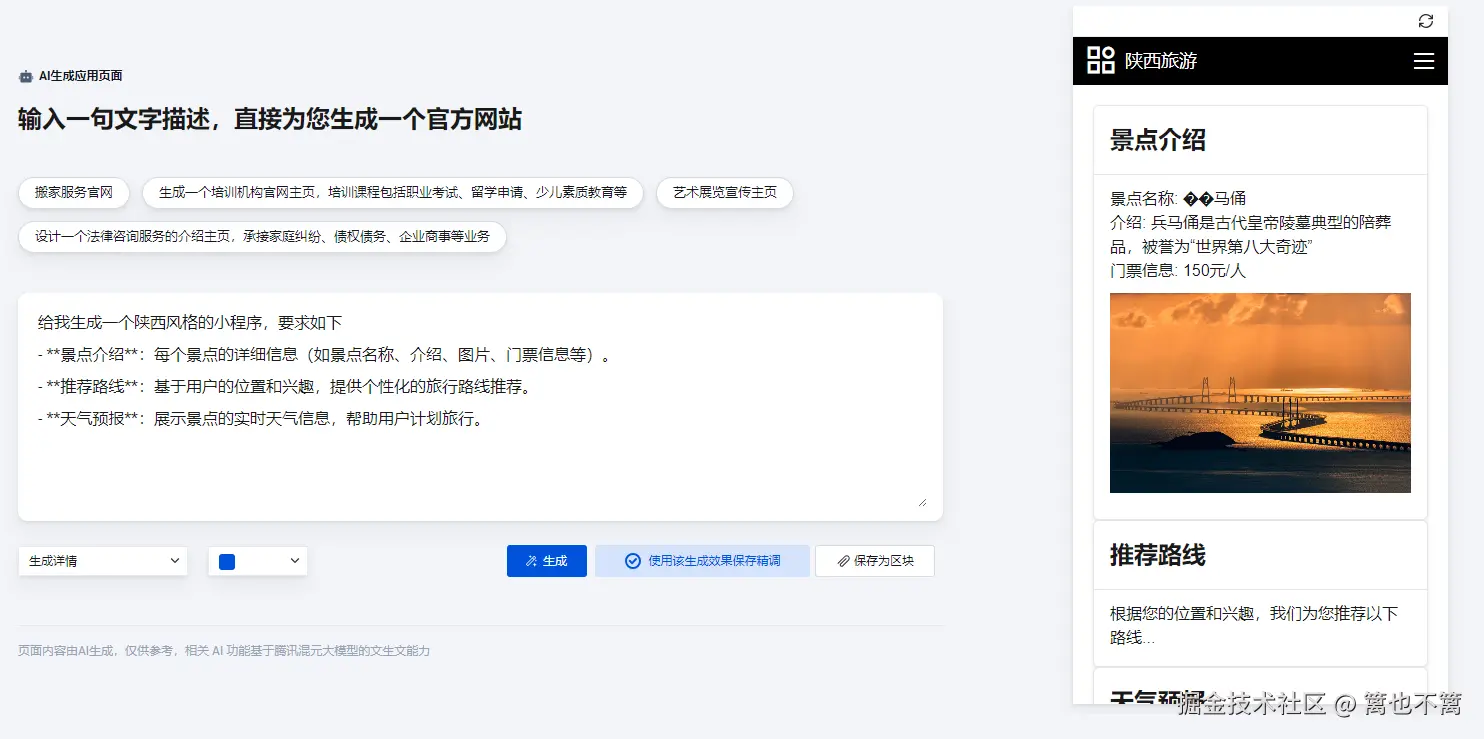
Task: Click the 输入一句文字描述 page headline
Action: (270, 120)
